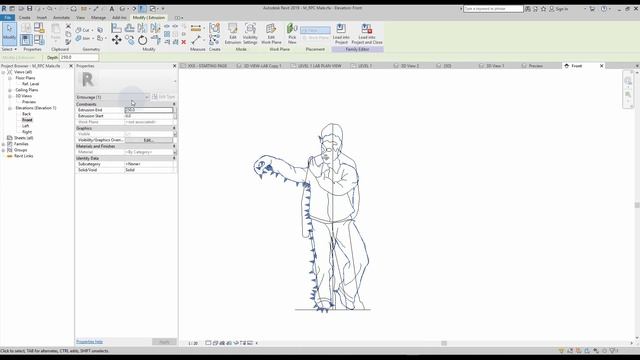Collapse the Elevations (Elevation 1) node
The height and width of the screenshot is (360, 640).
coord(10,108)
